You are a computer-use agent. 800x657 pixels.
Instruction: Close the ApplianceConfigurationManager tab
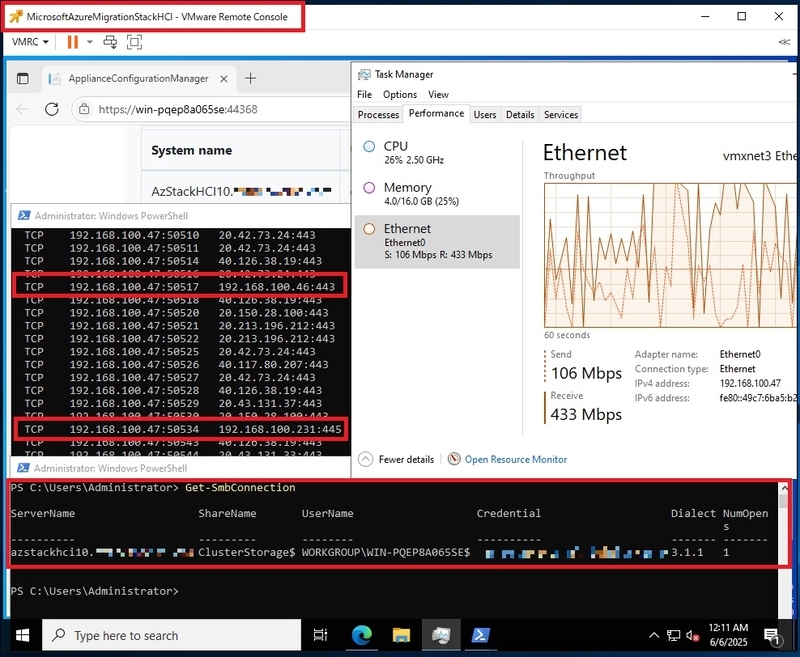[223, 79]
